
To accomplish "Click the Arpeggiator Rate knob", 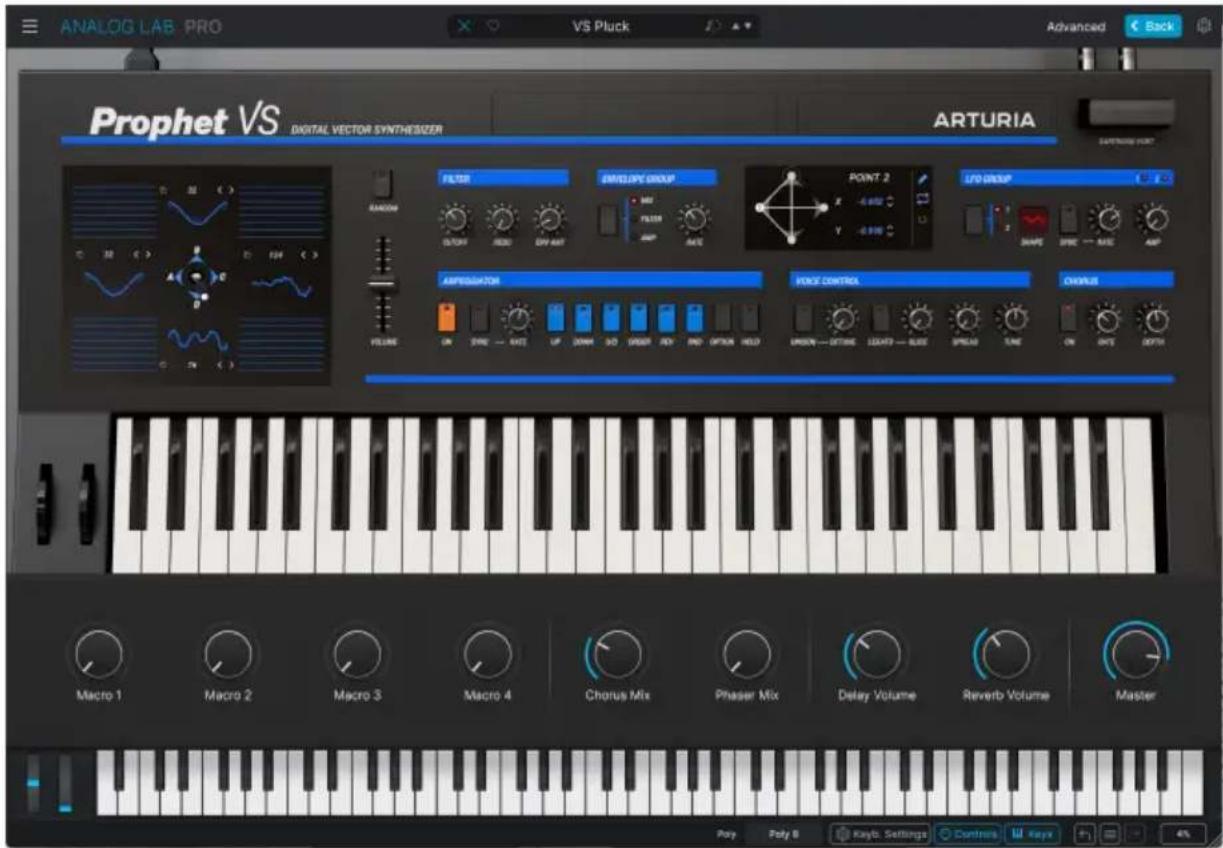I will pos(518,318).
